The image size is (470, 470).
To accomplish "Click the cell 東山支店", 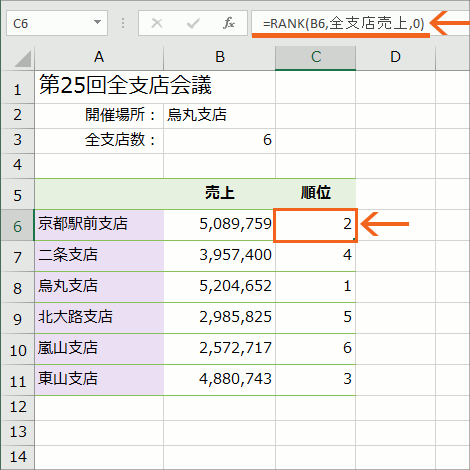I will [x=99, y=380].
